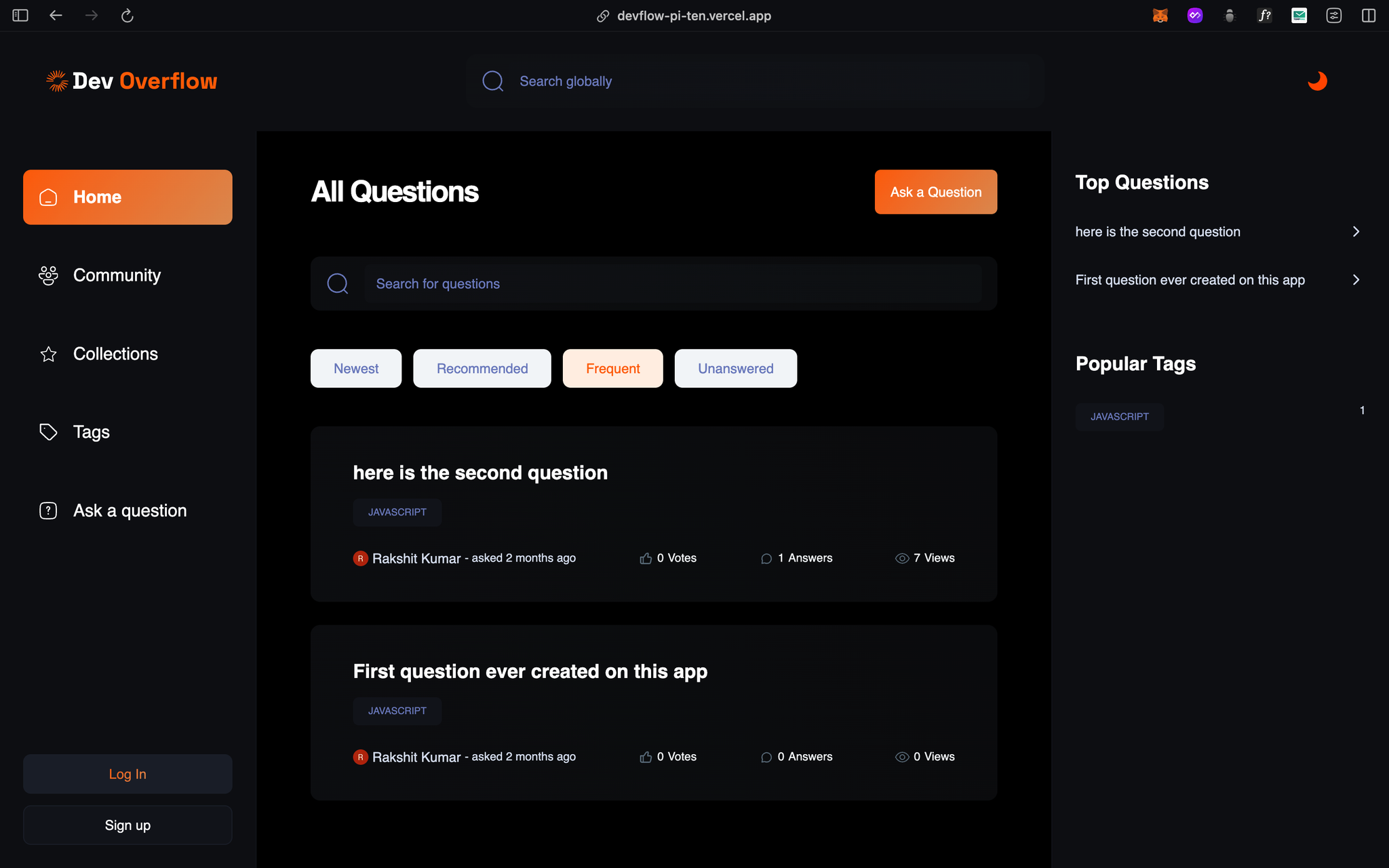The height and width of the screenshot is (868, 1389).
Task: Expand the first Top Questions chevron
Action: pos(1356,231)
